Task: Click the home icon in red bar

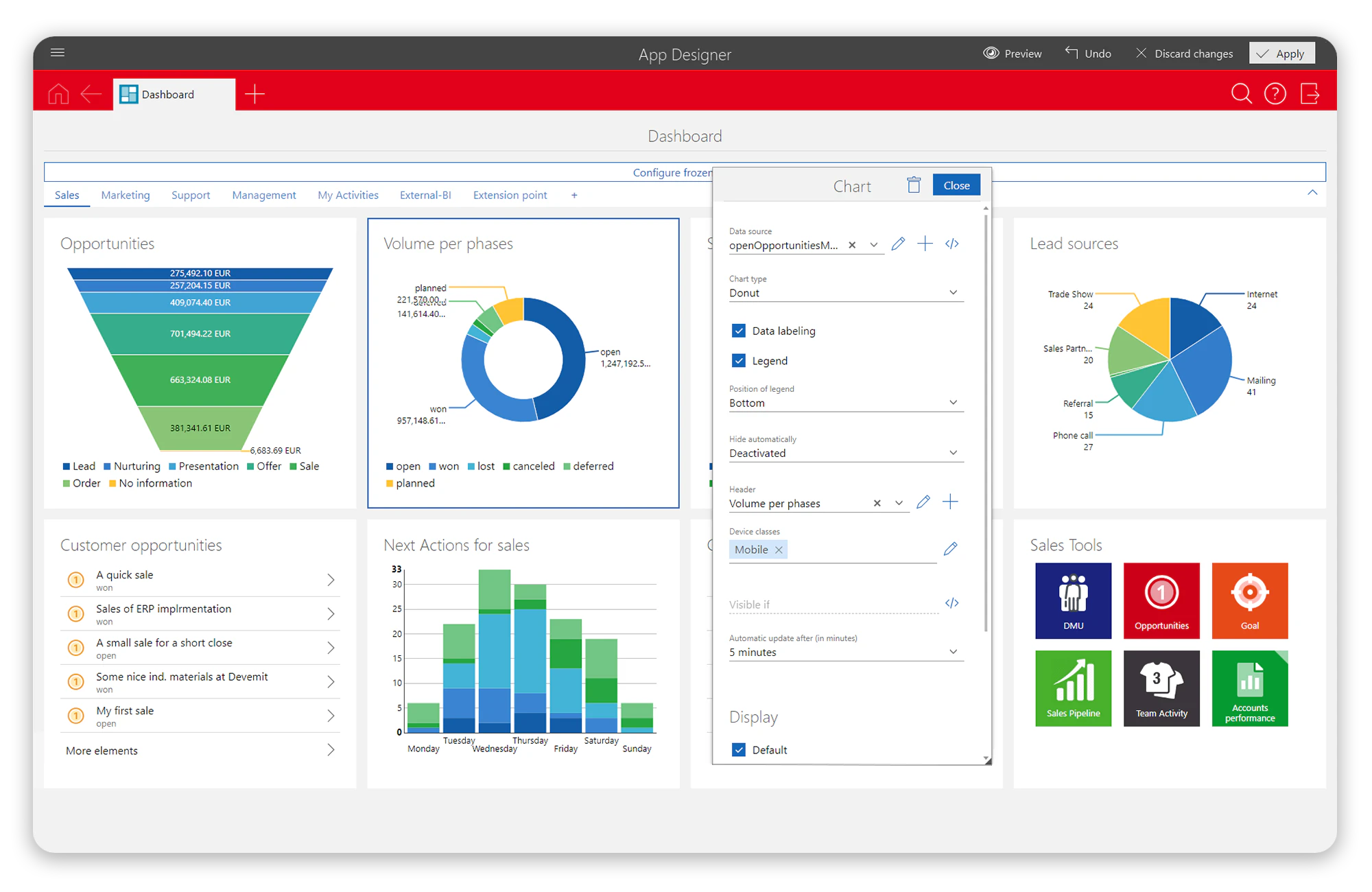Action: point(58,94)
